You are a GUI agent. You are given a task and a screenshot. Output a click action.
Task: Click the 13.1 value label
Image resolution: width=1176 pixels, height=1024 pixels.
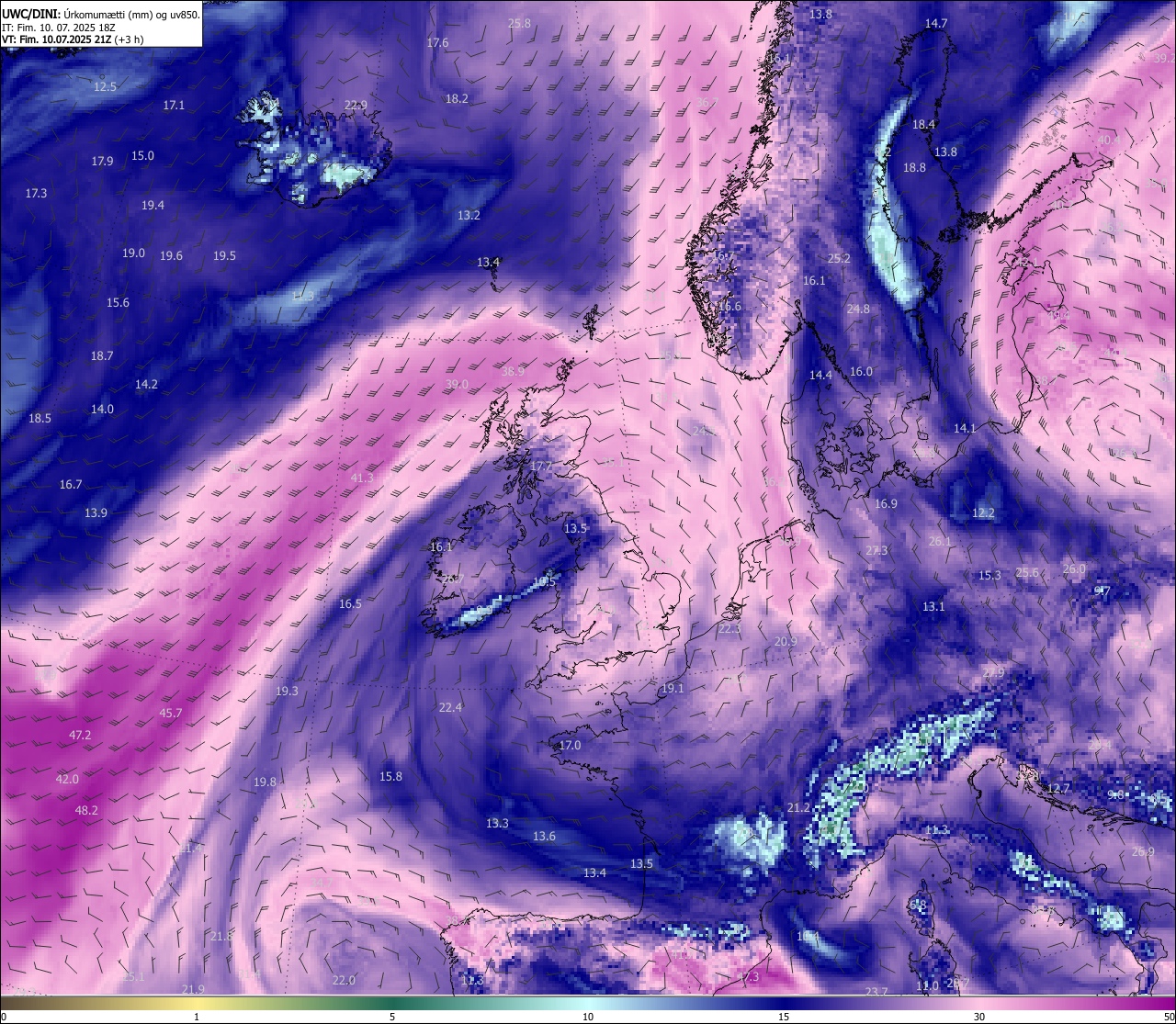[933, 606]
